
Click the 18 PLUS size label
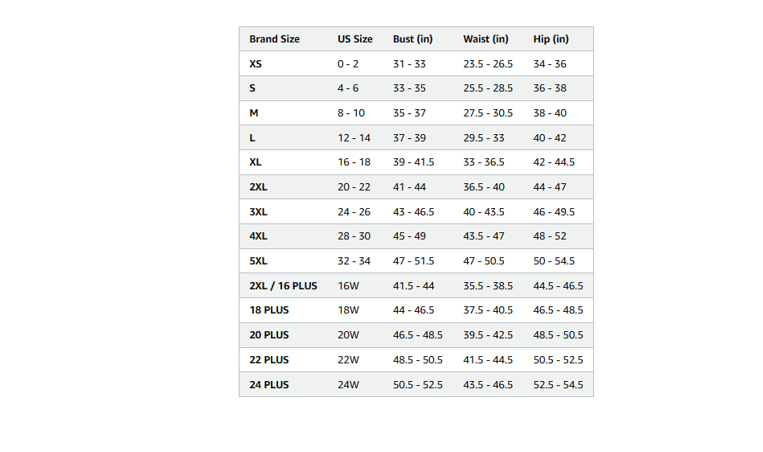pos(269,310)
